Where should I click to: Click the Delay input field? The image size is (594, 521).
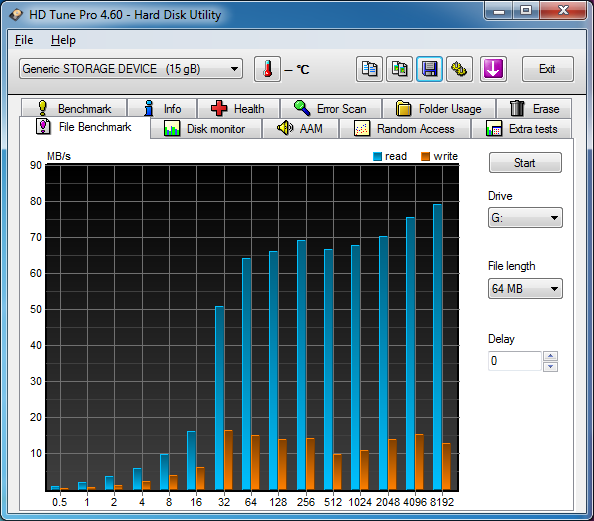(515, 361)
